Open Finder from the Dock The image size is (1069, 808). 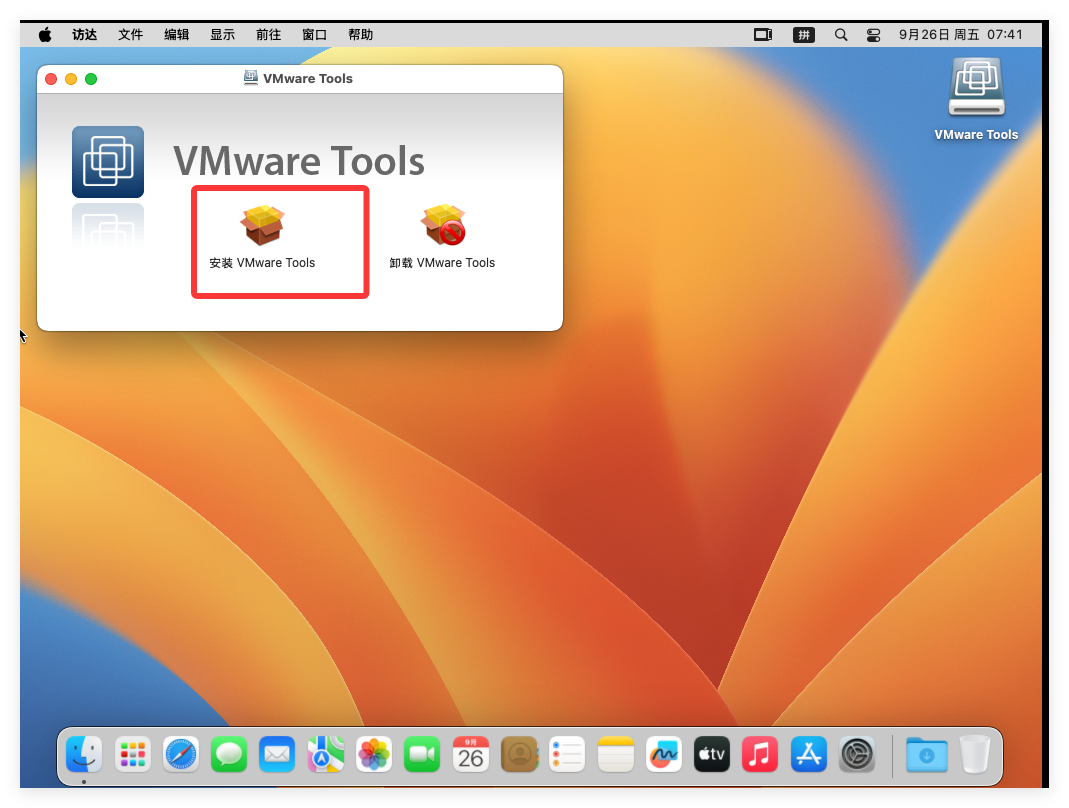84,754
